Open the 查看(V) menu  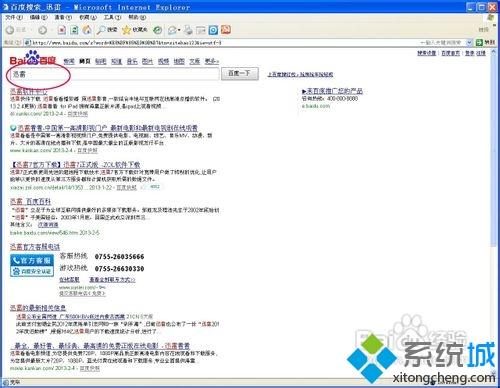coord(63,17)
